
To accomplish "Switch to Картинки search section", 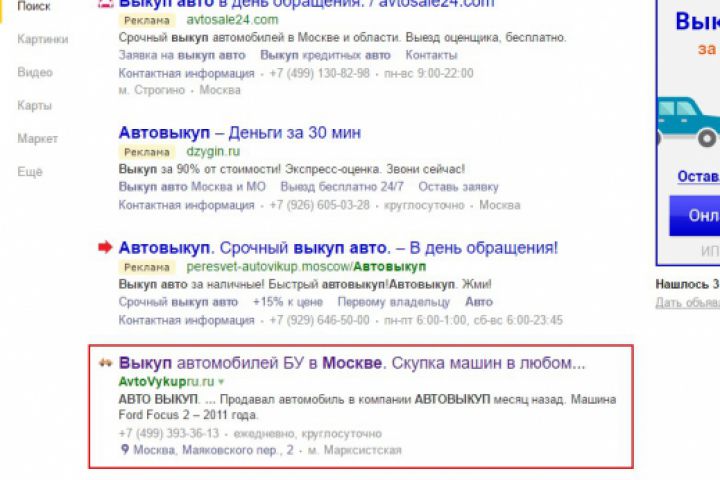I will [43, 40].
